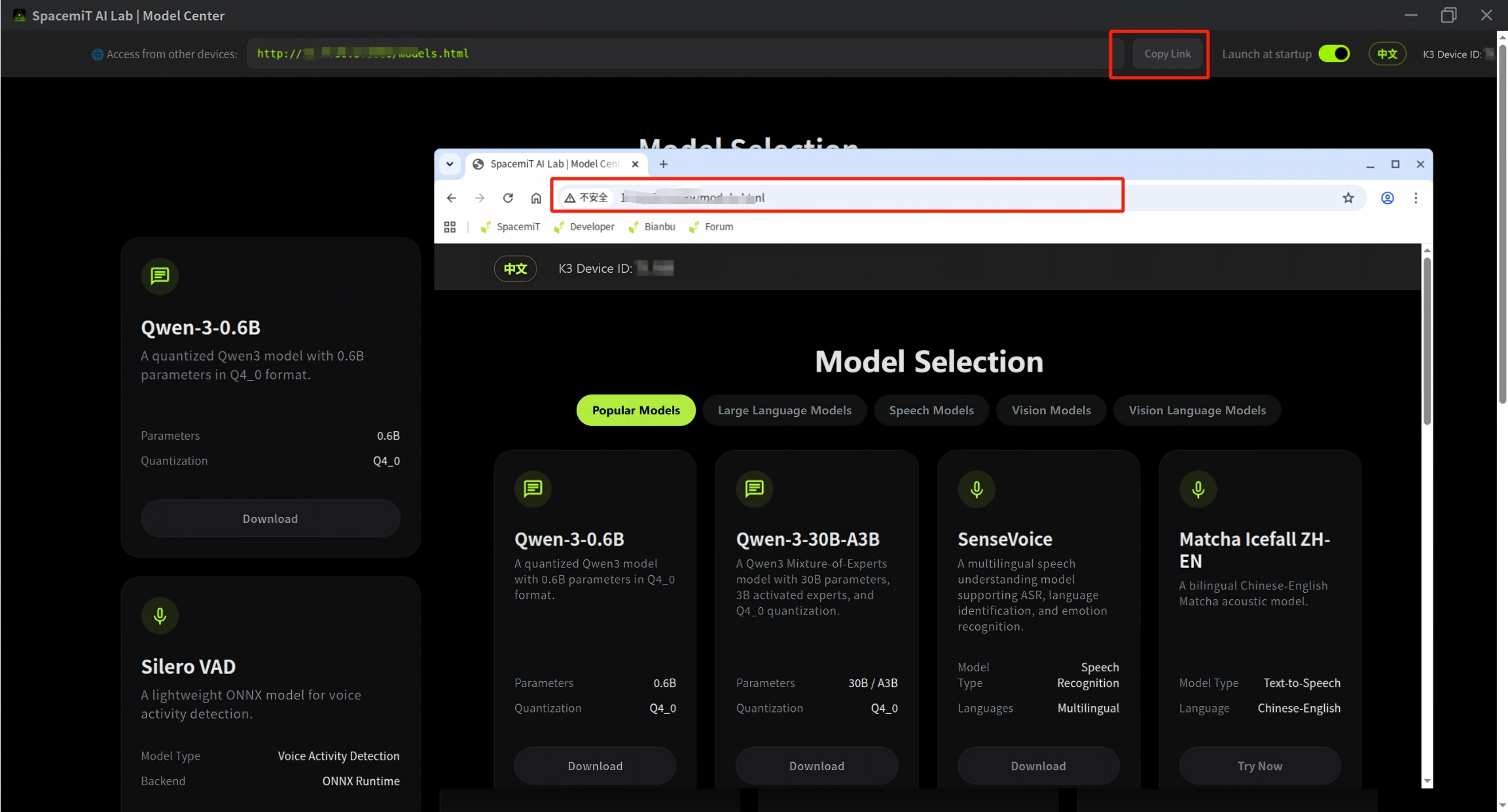The width and height of the screenshot is (1508, 812).
Task: Minimize the SpacemiT AI Lab app window
Action: (x=1410, y=15)
